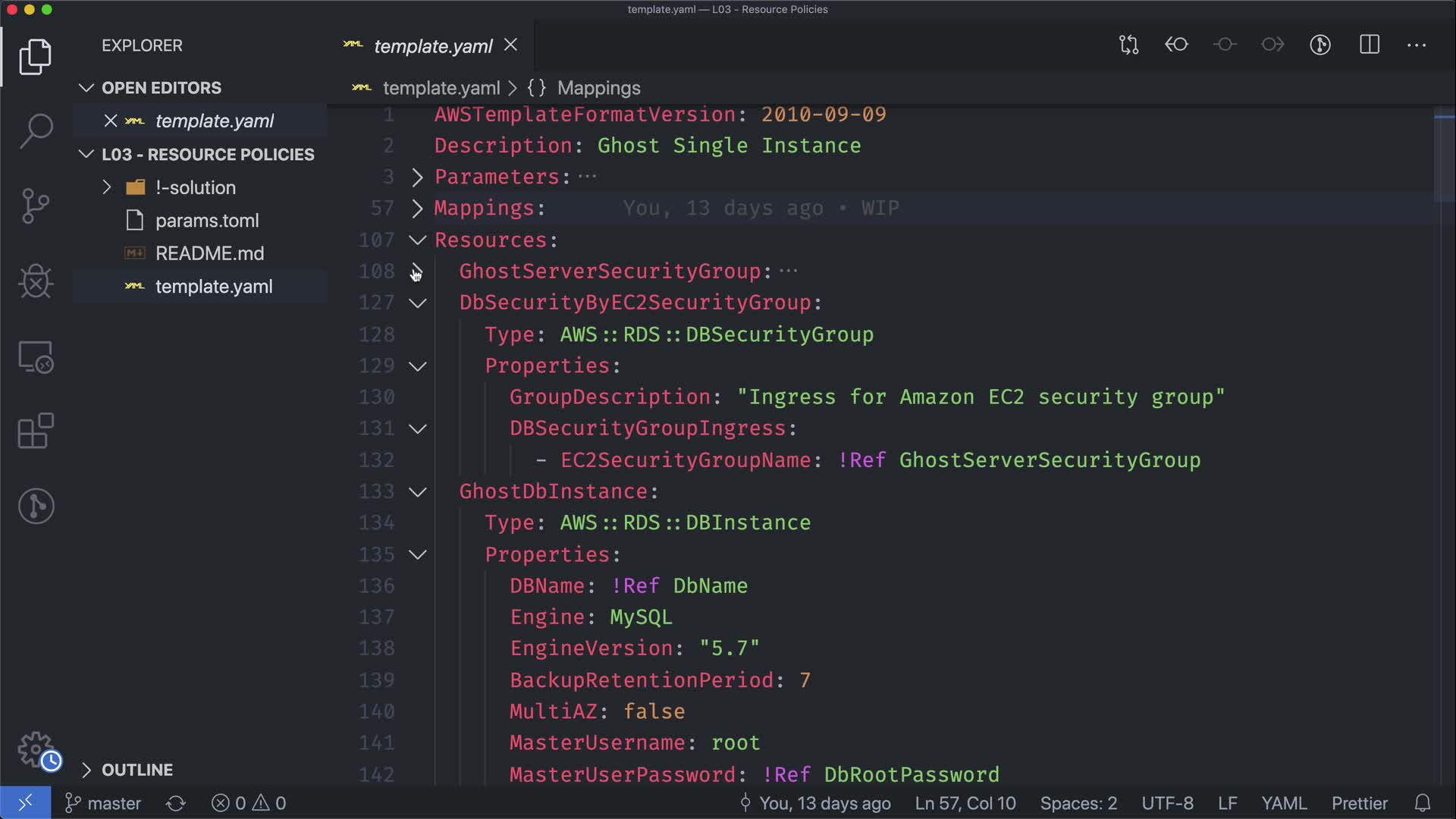Open the Source Control view
This screenshot has width=1456, height=819.
click(x=36, y=206)
